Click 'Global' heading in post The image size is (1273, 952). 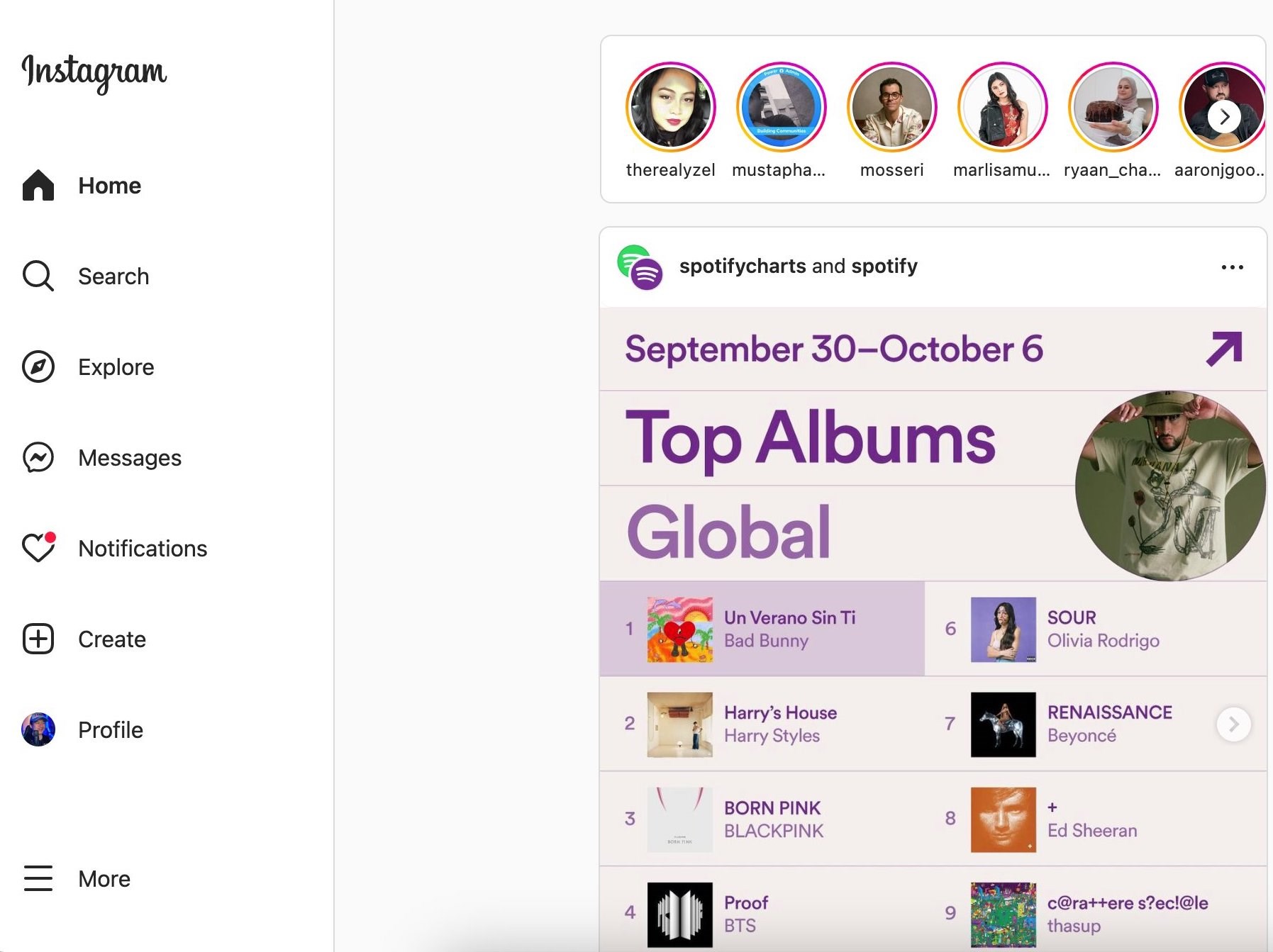pyautogui.click(x=728, y=532)
